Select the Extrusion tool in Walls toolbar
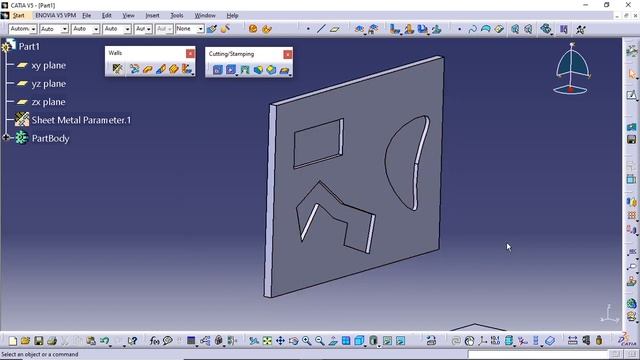640x360 pixels. tap(173, 69)
